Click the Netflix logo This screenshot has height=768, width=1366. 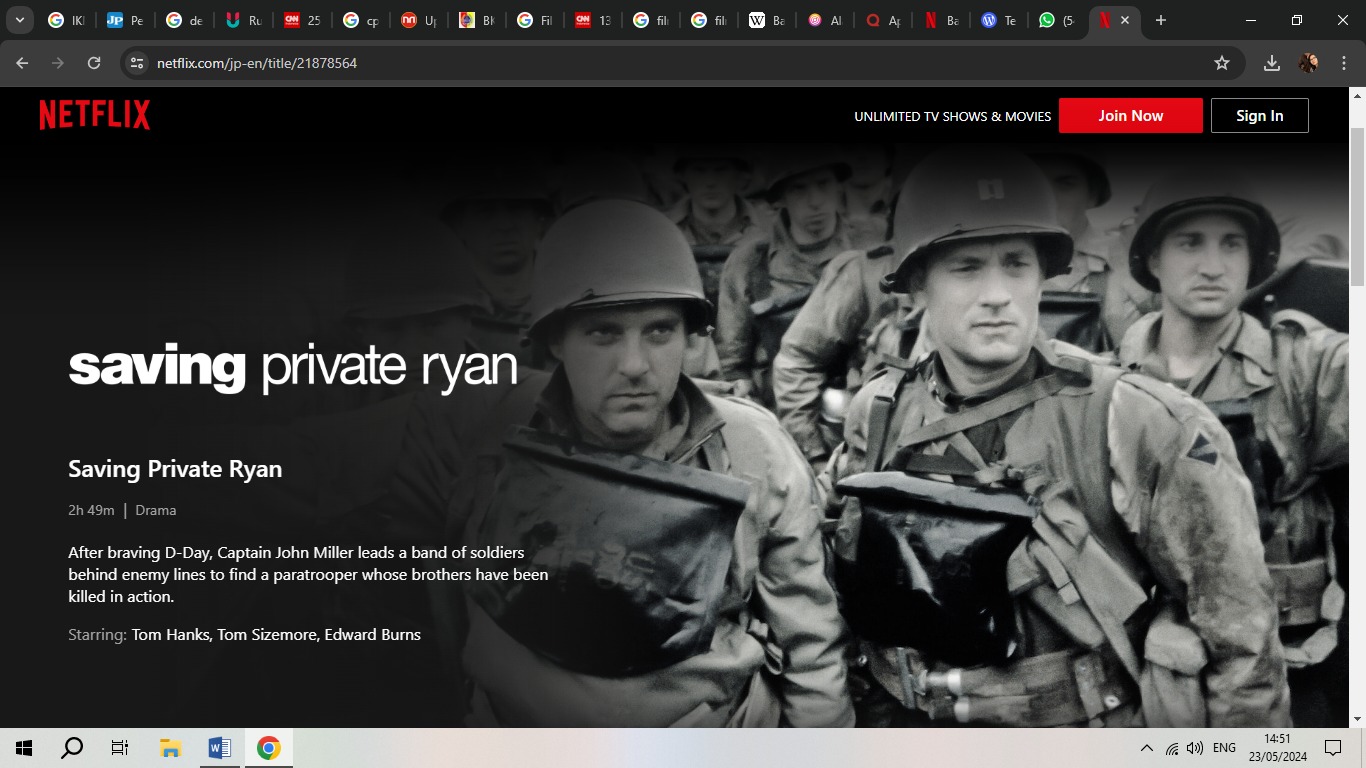(95, 115)
